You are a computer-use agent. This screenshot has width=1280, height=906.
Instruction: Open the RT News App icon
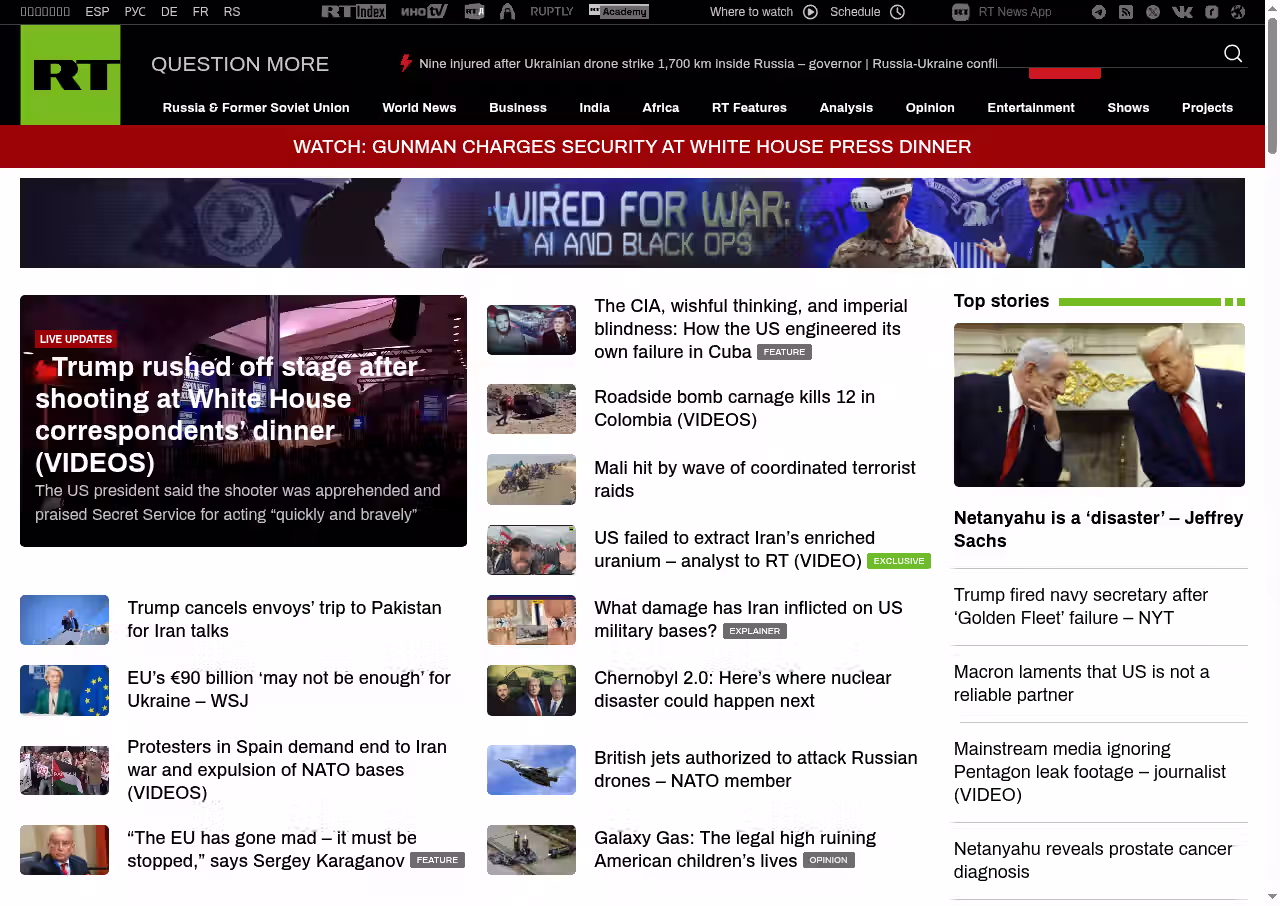point(961,12)
